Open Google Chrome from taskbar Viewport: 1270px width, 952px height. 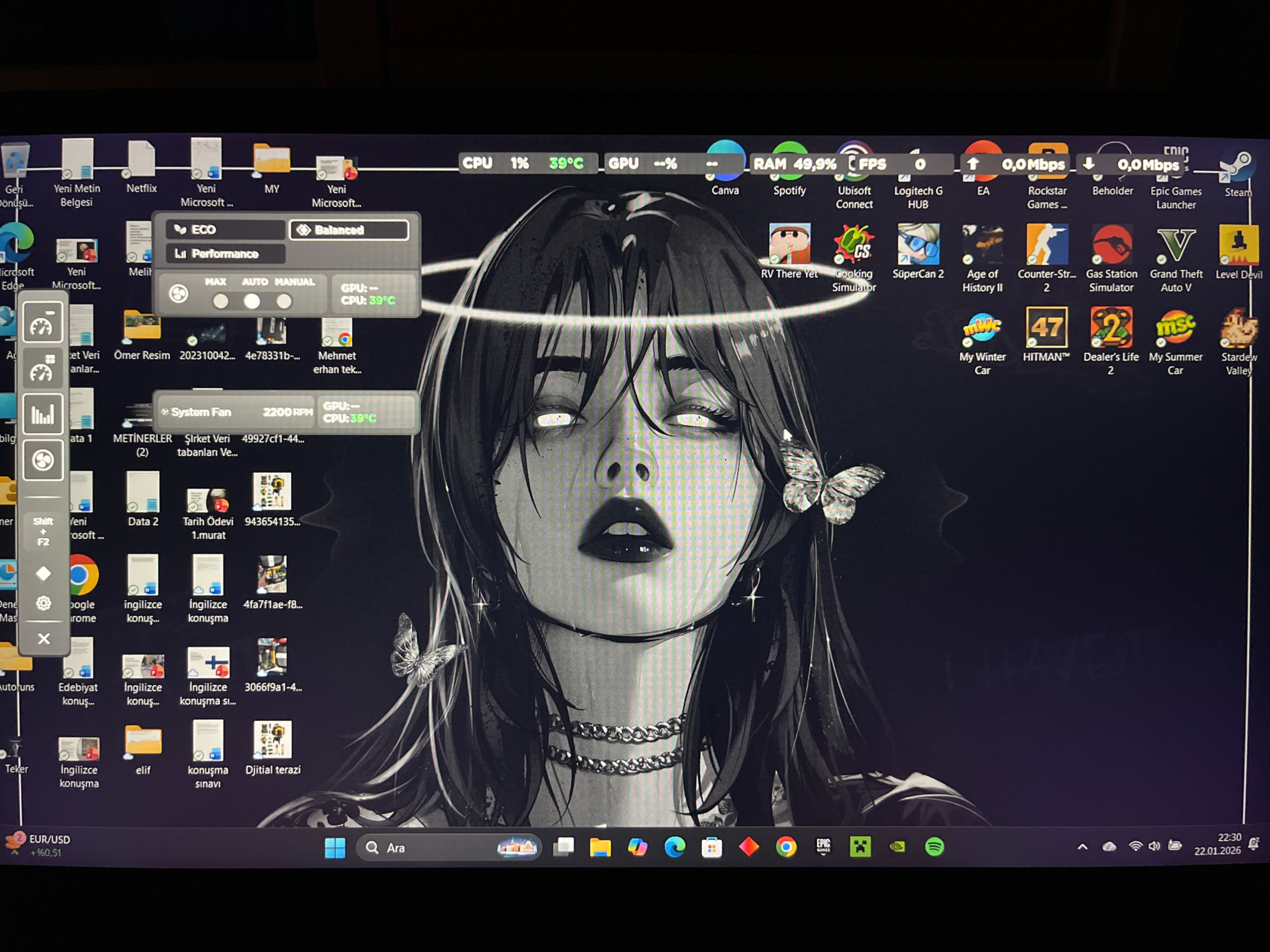point(786,847)
